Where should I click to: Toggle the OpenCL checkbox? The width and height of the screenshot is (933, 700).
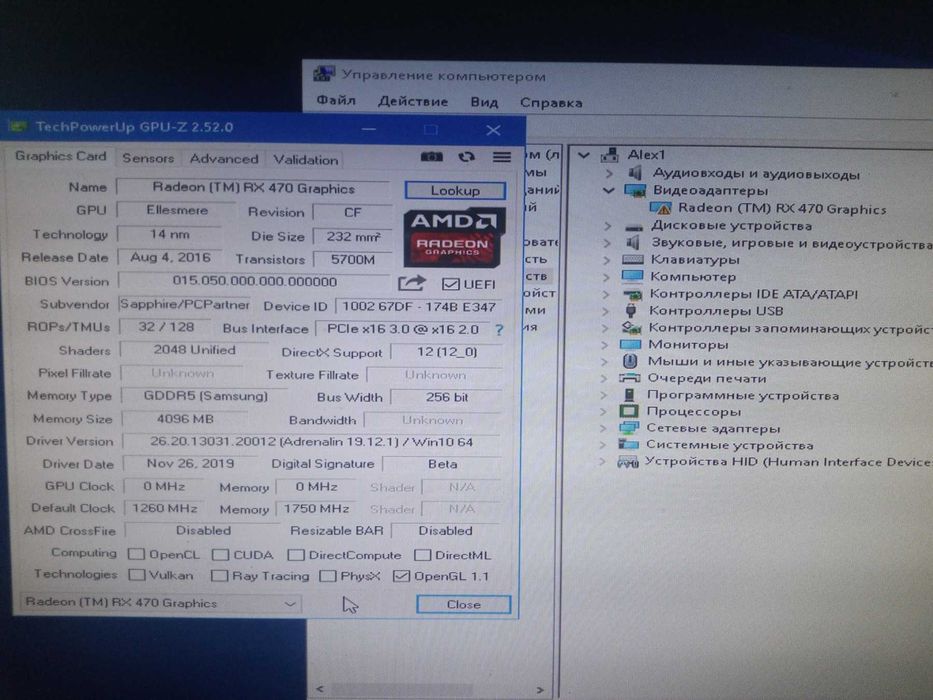[136, 554]
